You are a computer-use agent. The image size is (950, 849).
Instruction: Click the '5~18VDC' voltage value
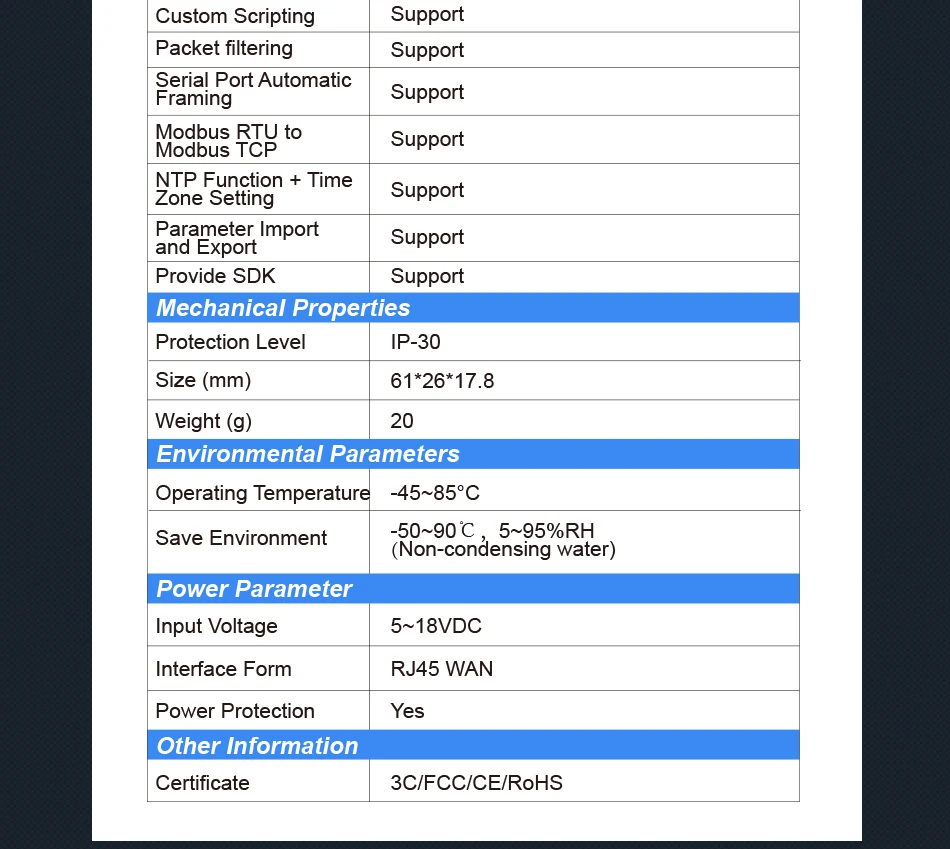(436, 625)
